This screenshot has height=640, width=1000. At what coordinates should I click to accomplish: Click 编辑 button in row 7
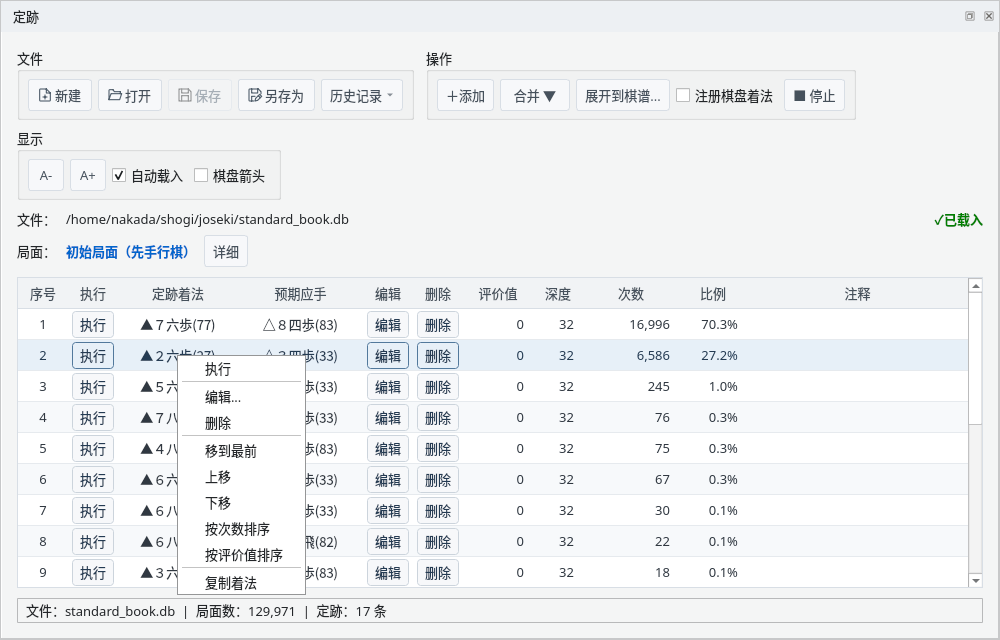point(388,511)
